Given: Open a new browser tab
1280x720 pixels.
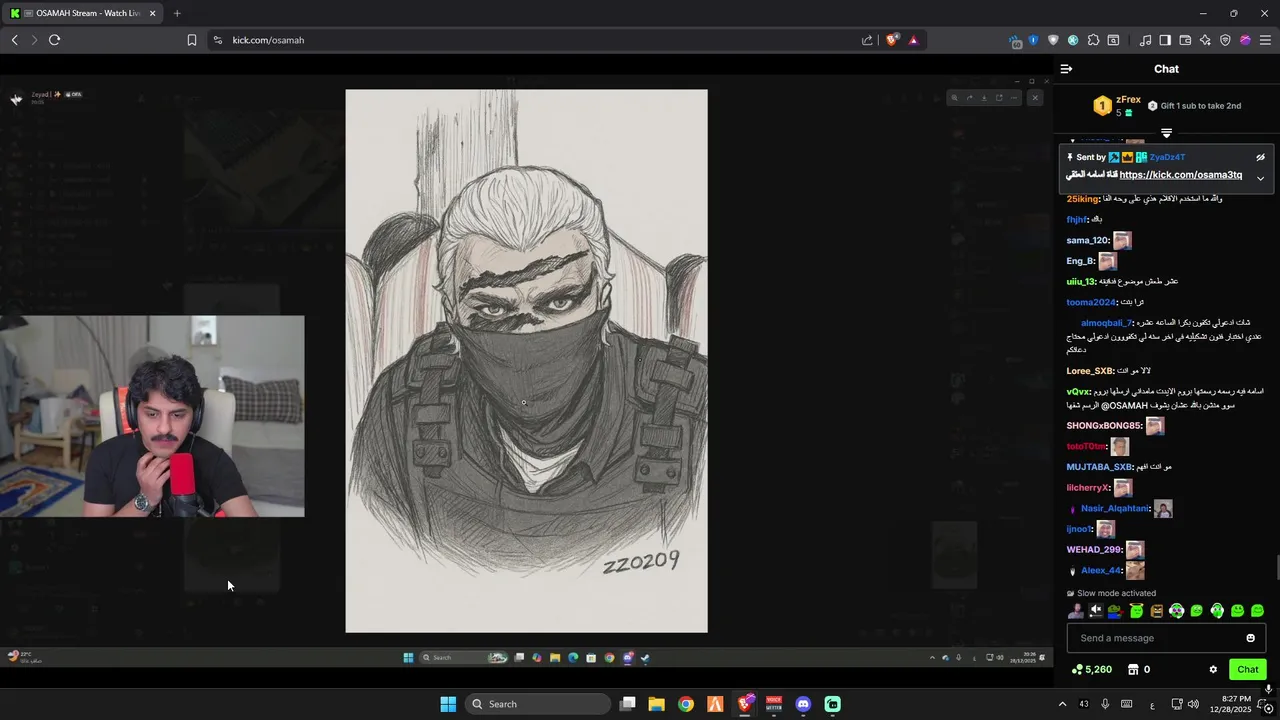Looking at the screenshot, I should (x=177, y=13).
